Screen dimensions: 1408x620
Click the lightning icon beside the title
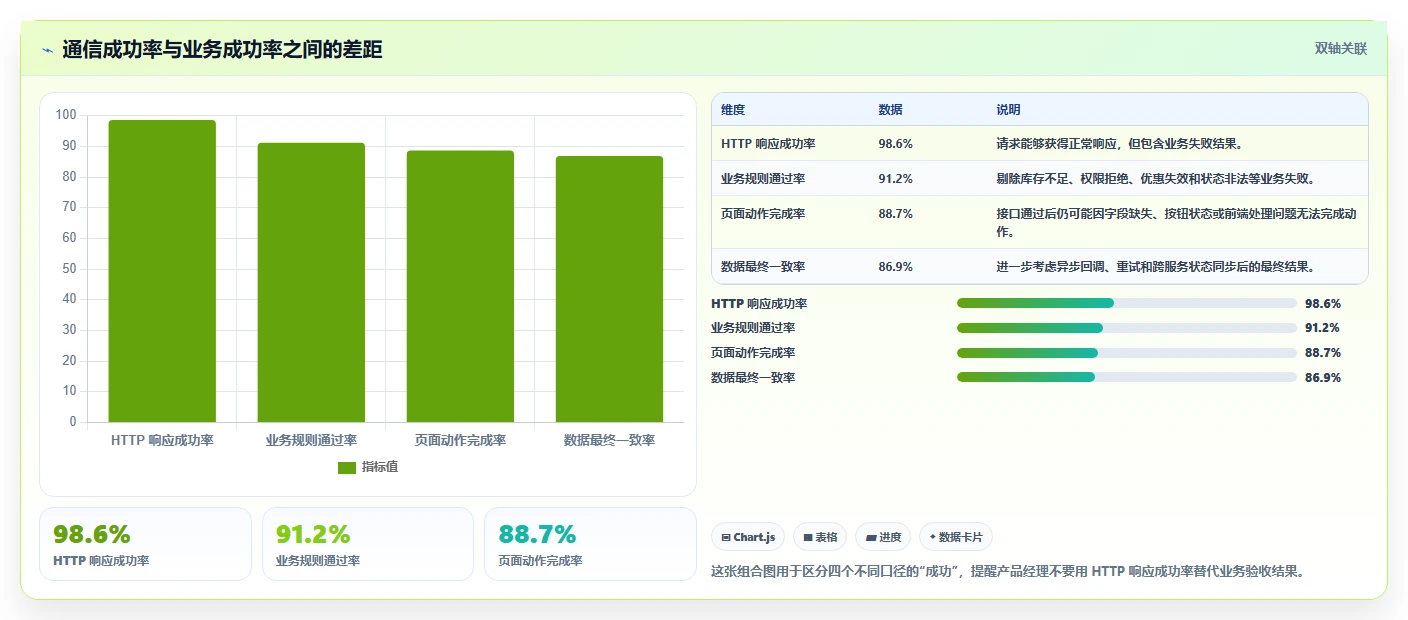tap(48, 50)
